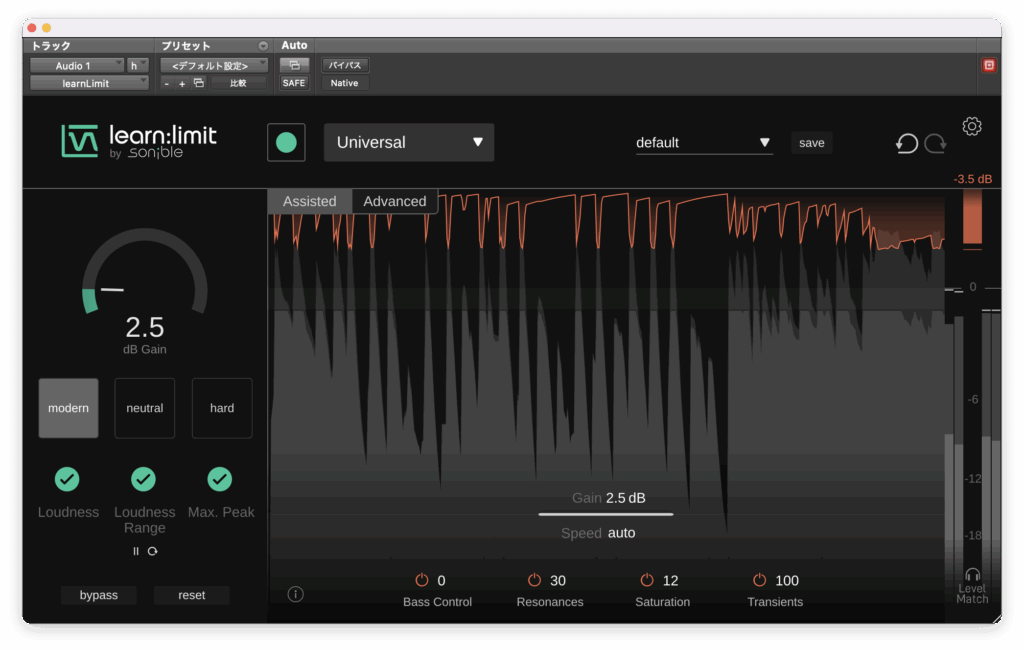Click the Max. Peak checkmark indicator
The height and width of the screenshot is (650, 1024).
[220, 479]
